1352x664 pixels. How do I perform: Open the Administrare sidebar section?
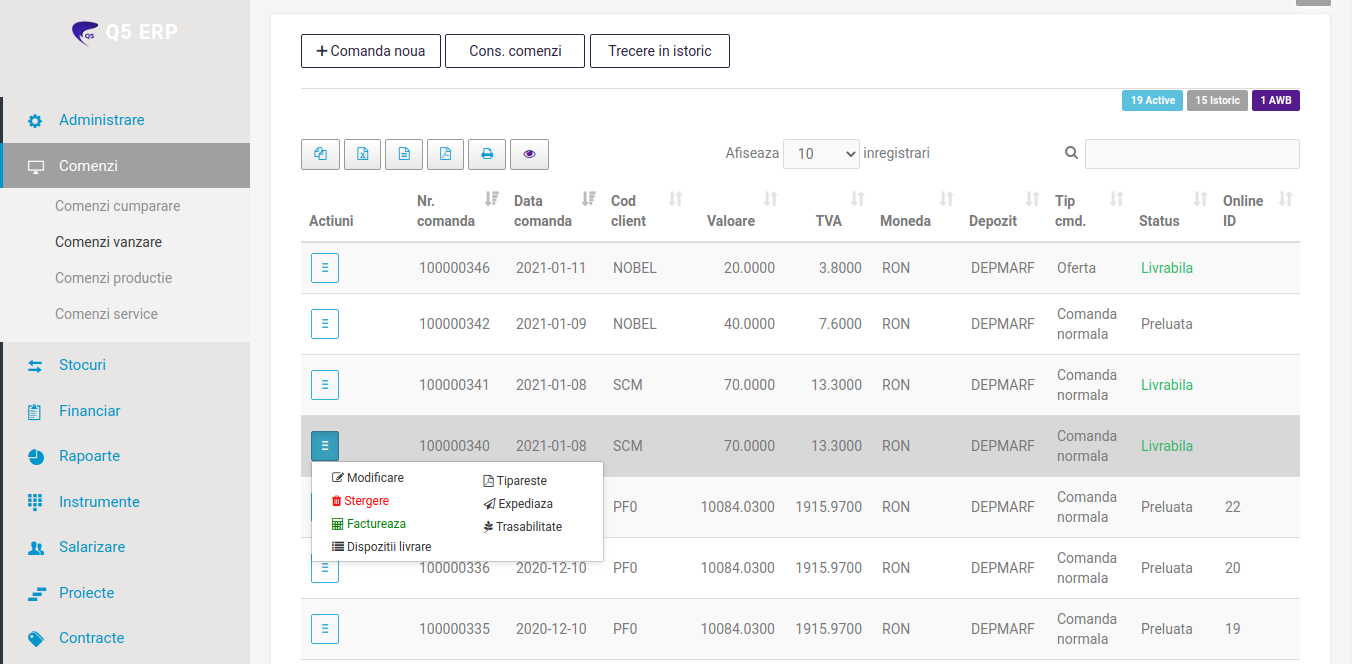coord(101,120)
